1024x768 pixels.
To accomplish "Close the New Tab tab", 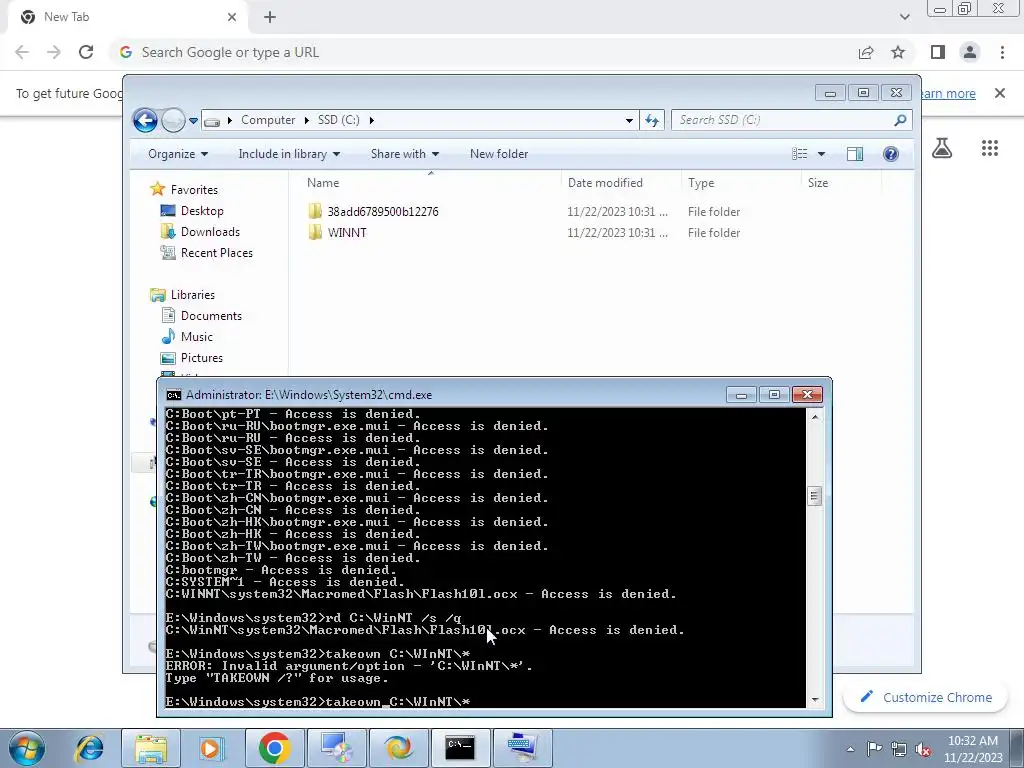I will click(232, 17).
